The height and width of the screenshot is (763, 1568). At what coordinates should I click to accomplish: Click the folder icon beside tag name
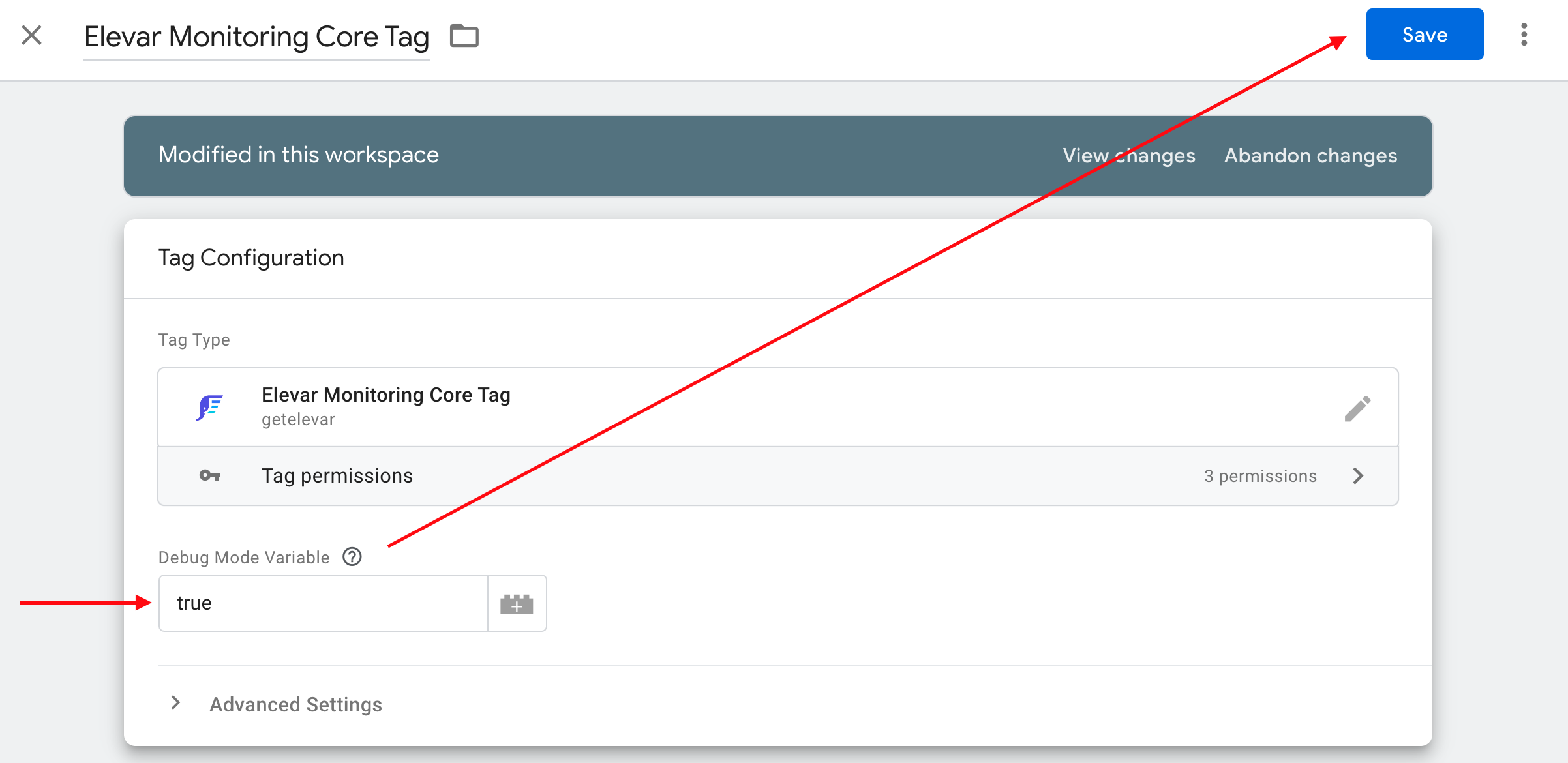pyautogui.click(x=464, y=36)
